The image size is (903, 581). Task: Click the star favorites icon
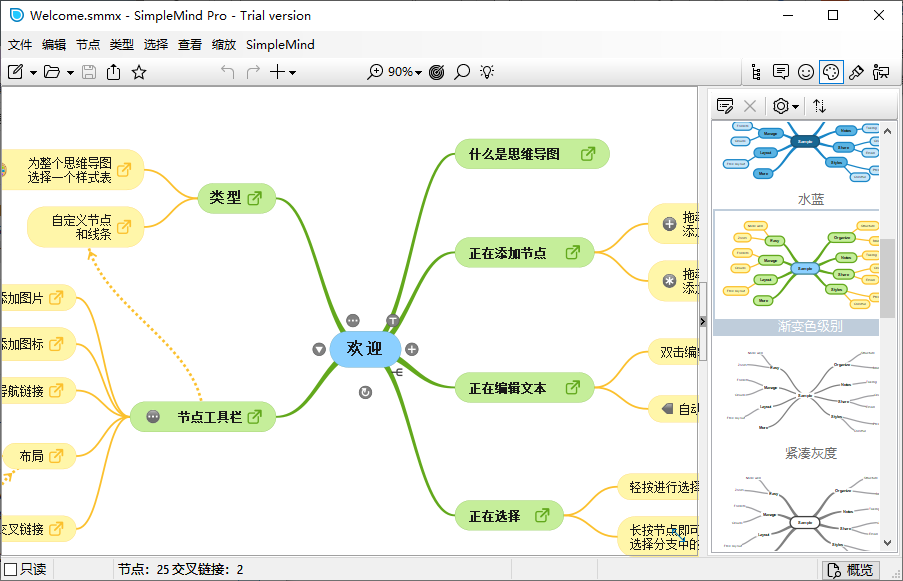pyautogui.click(x=139, y=72)
